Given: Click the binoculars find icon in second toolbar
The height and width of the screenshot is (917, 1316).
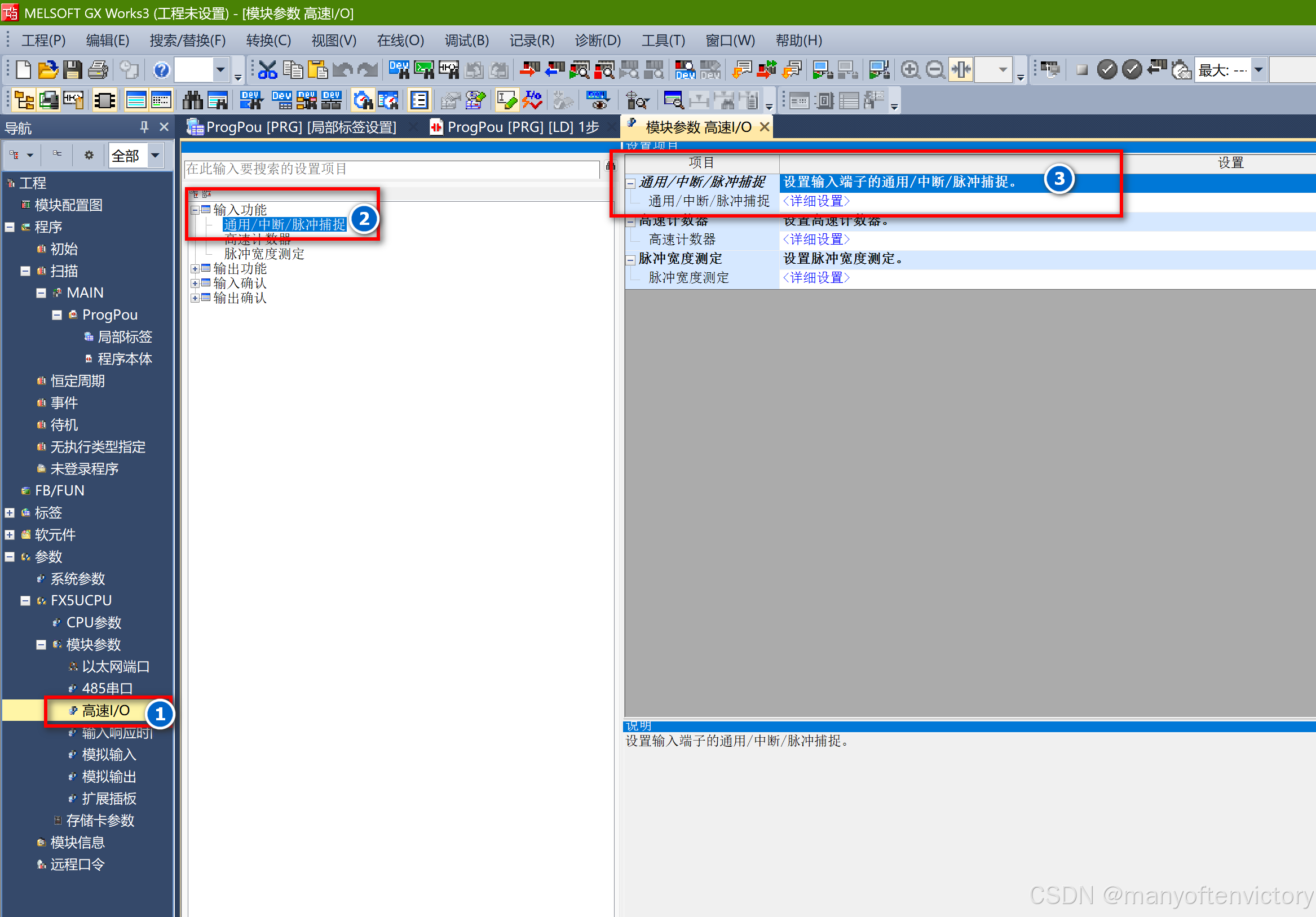Looking at the screenshot, I should point(193,101).
